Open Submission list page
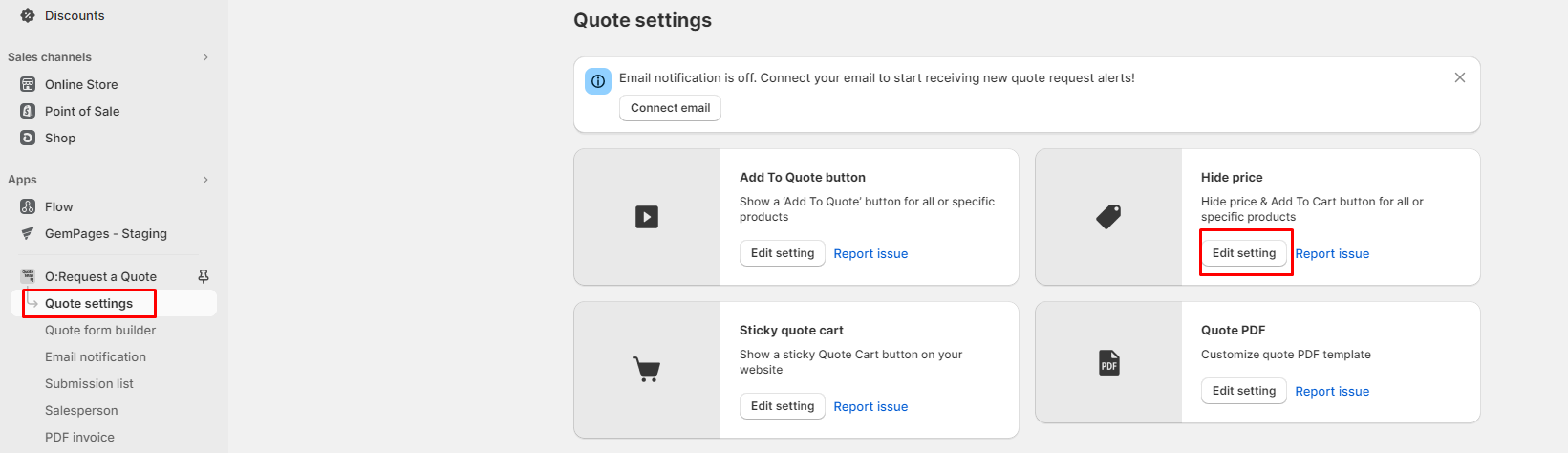The height and width of the screenshot is (453, 1568). pos(89,383)
